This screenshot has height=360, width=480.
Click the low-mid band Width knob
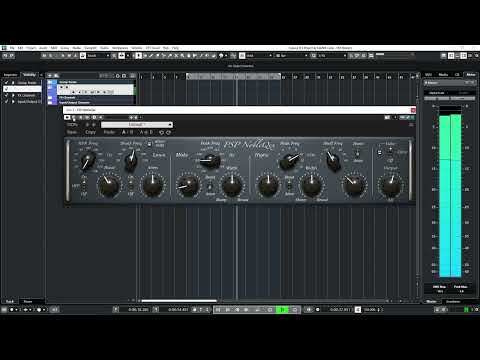pos(232,185)
